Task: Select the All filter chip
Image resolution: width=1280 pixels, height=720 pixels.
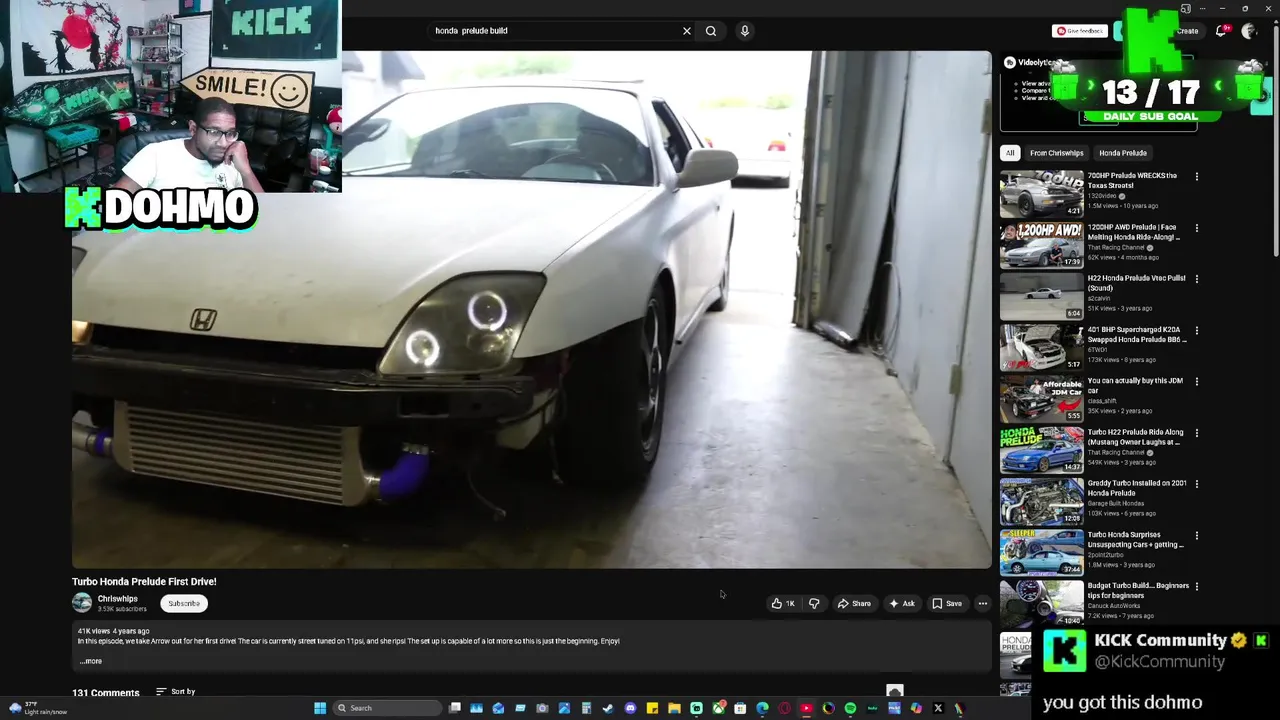Action: pyautogui.click(x=1010, y=153)
